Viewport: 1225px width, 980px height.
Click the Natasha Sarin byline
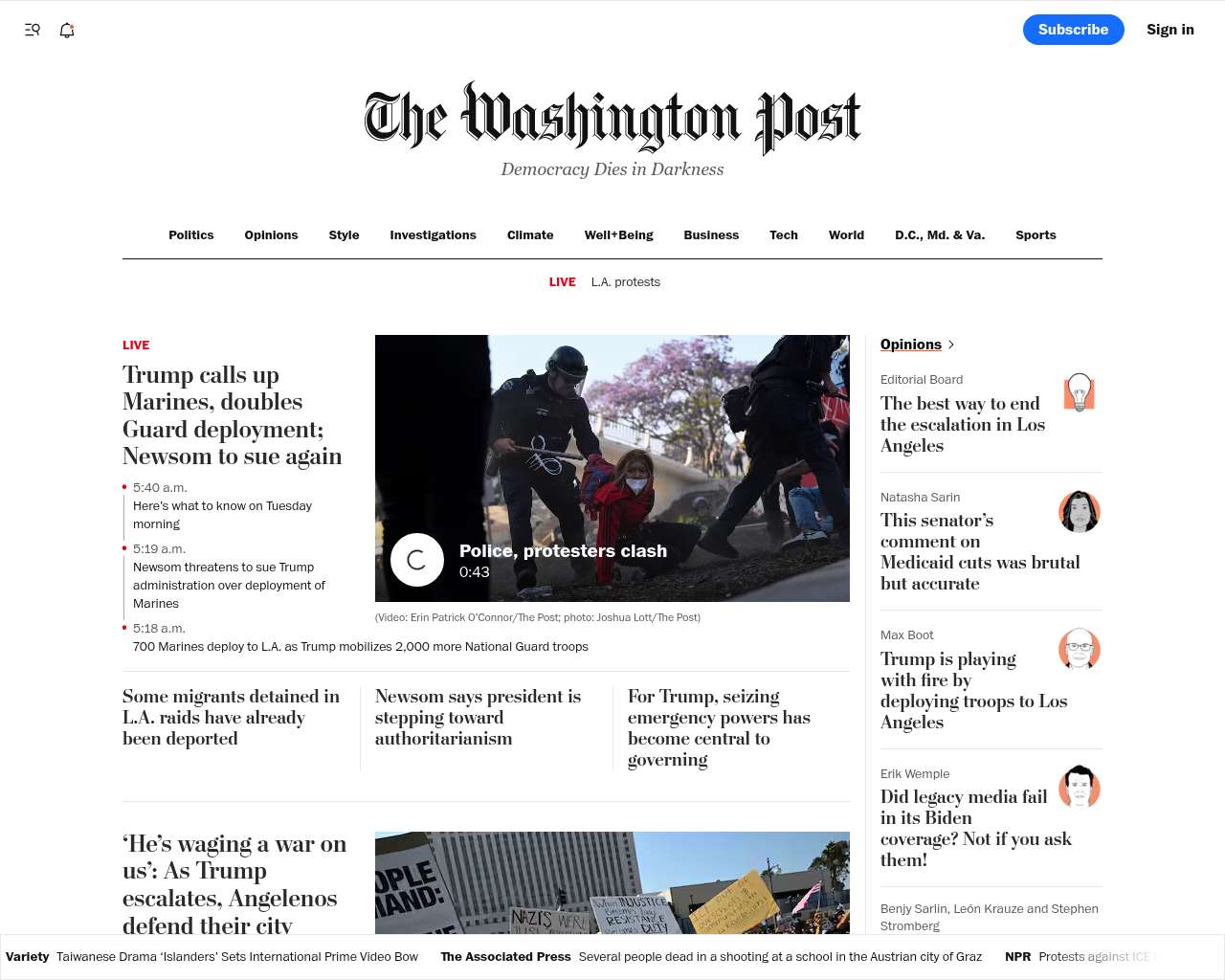click(920, 498)
